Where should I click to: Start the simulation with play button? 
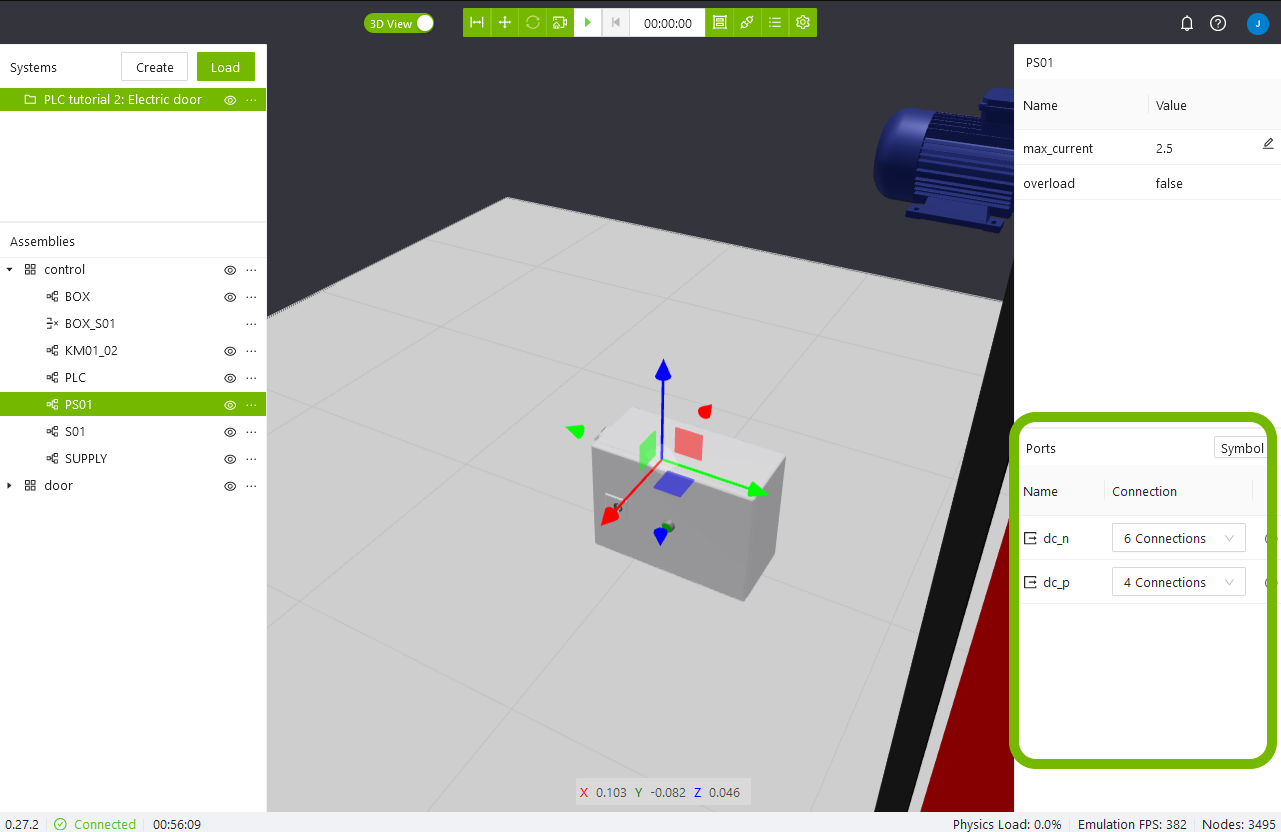point(588,23)
